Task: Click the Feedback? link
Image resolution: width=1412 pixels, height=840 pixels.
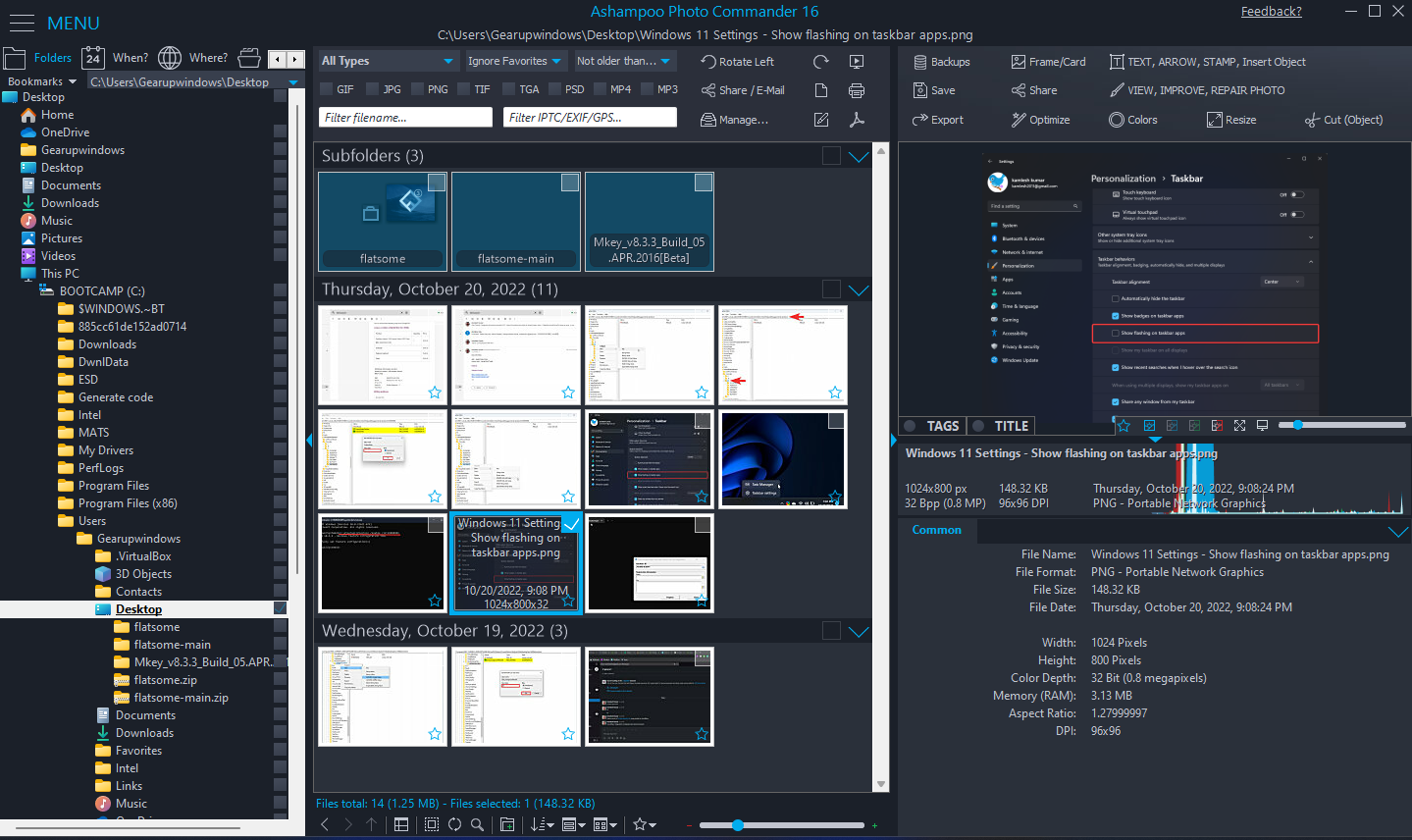Action: coord(1272,12)
